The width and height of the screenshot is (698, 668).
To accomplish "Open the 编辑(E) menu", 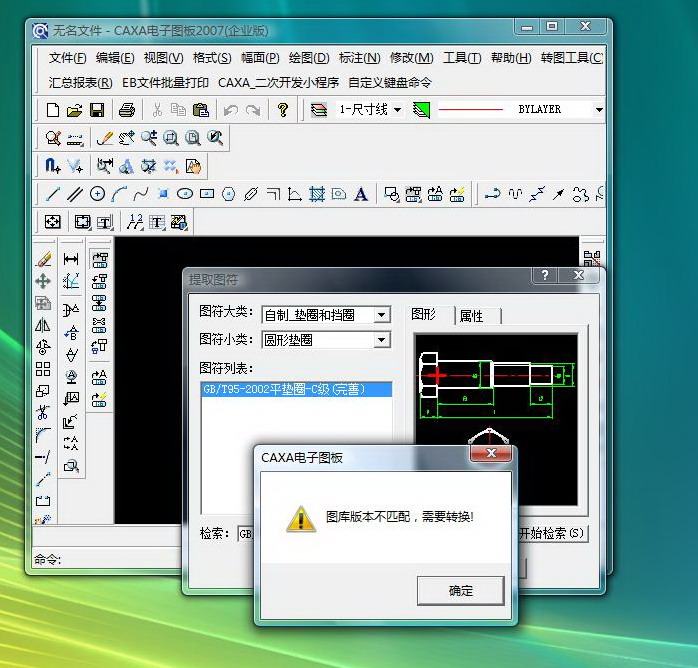I will pyautogui.click(x=115, y=58).
